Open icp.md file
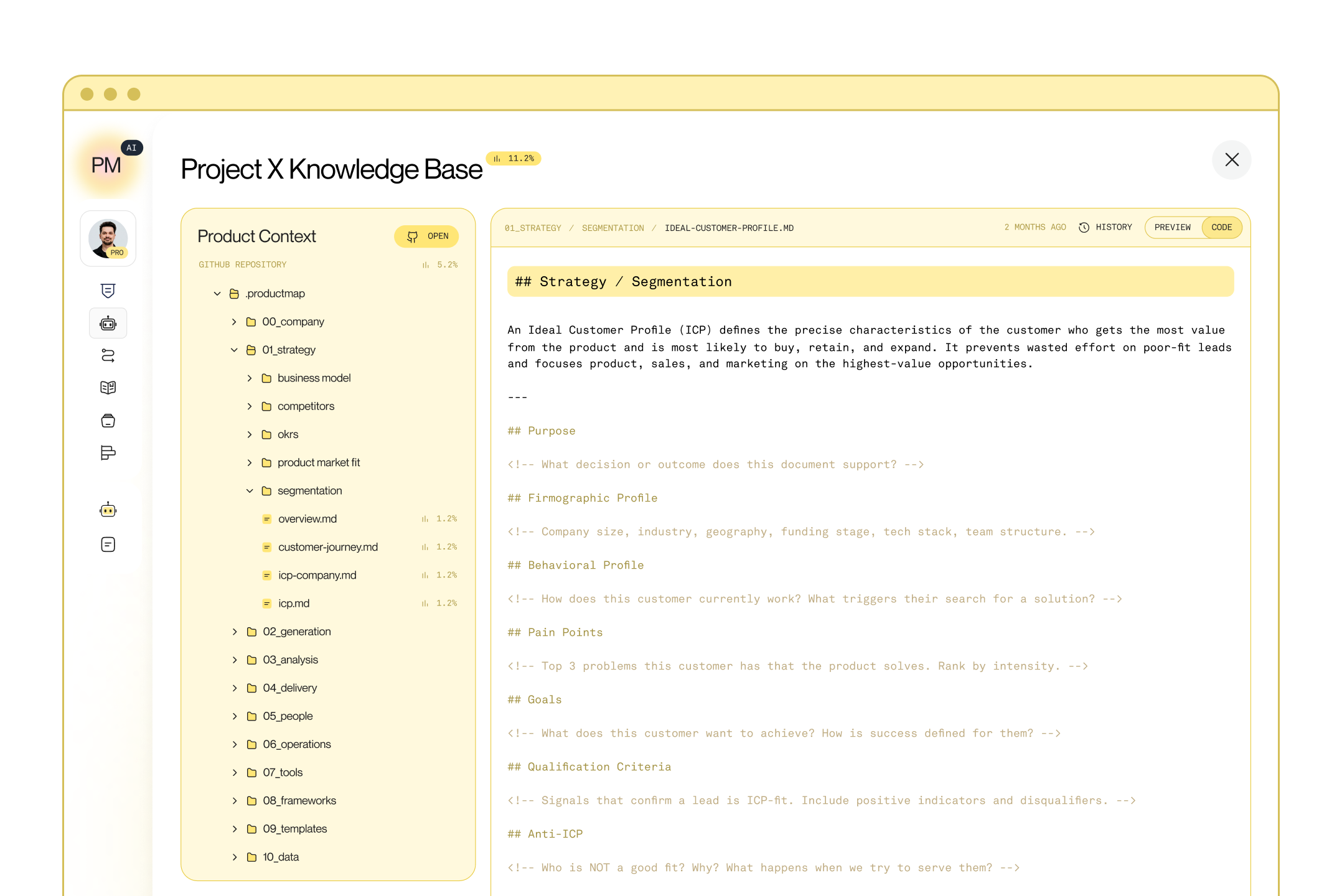The width and height of the screenshot is (1342, 896). click(x=294, y=604)
